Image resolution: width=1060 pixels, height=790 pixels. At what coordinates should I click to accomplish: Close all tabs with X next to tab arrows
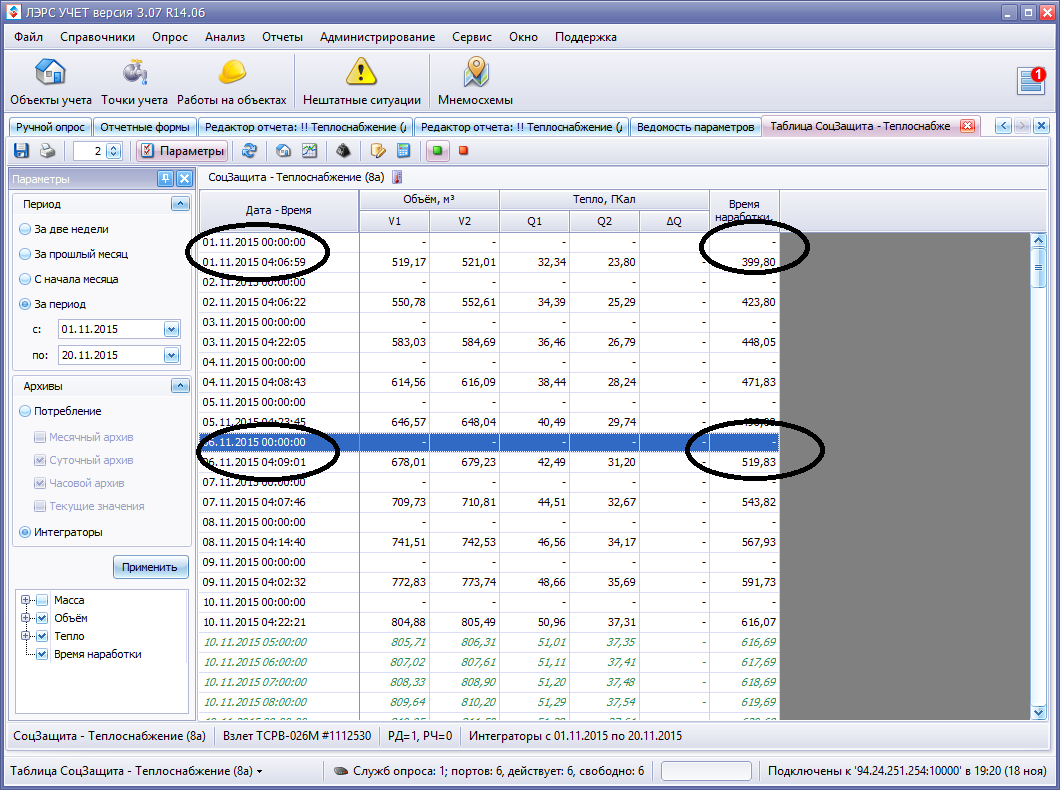click(x=1042, y=126)
